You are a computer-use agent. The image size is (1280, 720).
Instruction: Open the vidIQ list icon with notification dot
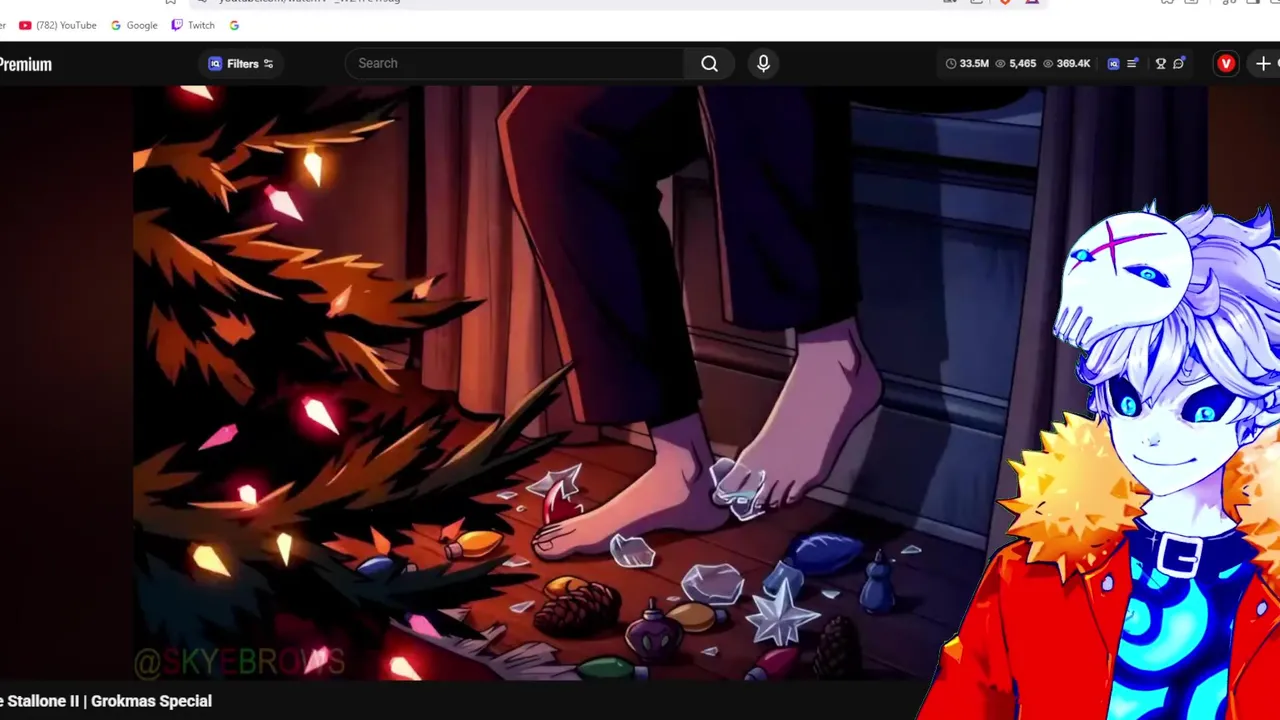(x=1132, y=64)
